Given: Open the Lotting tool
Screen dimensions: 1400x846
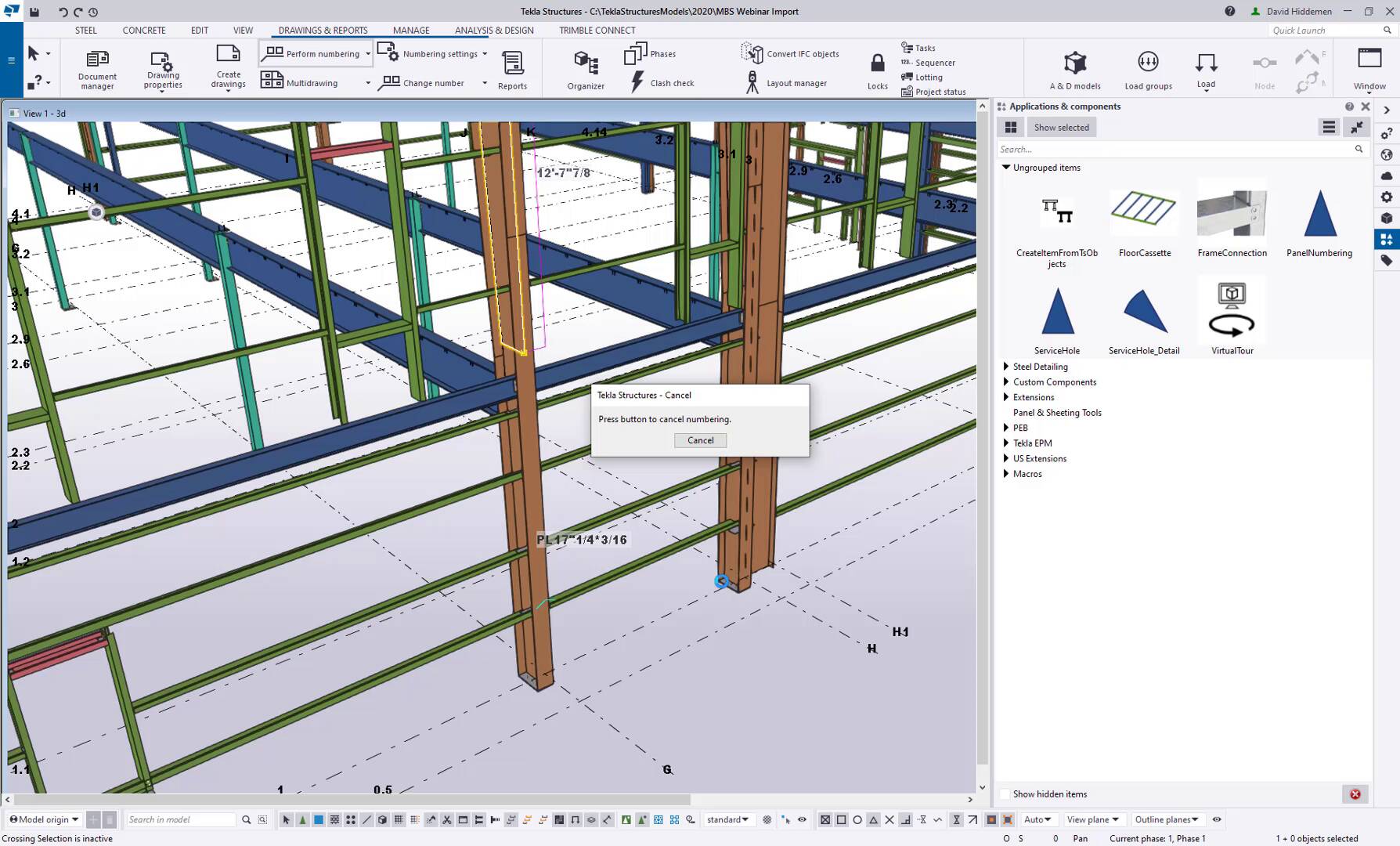Looking at the screenshot, I should pyautogui.click(x=922, y=78).
